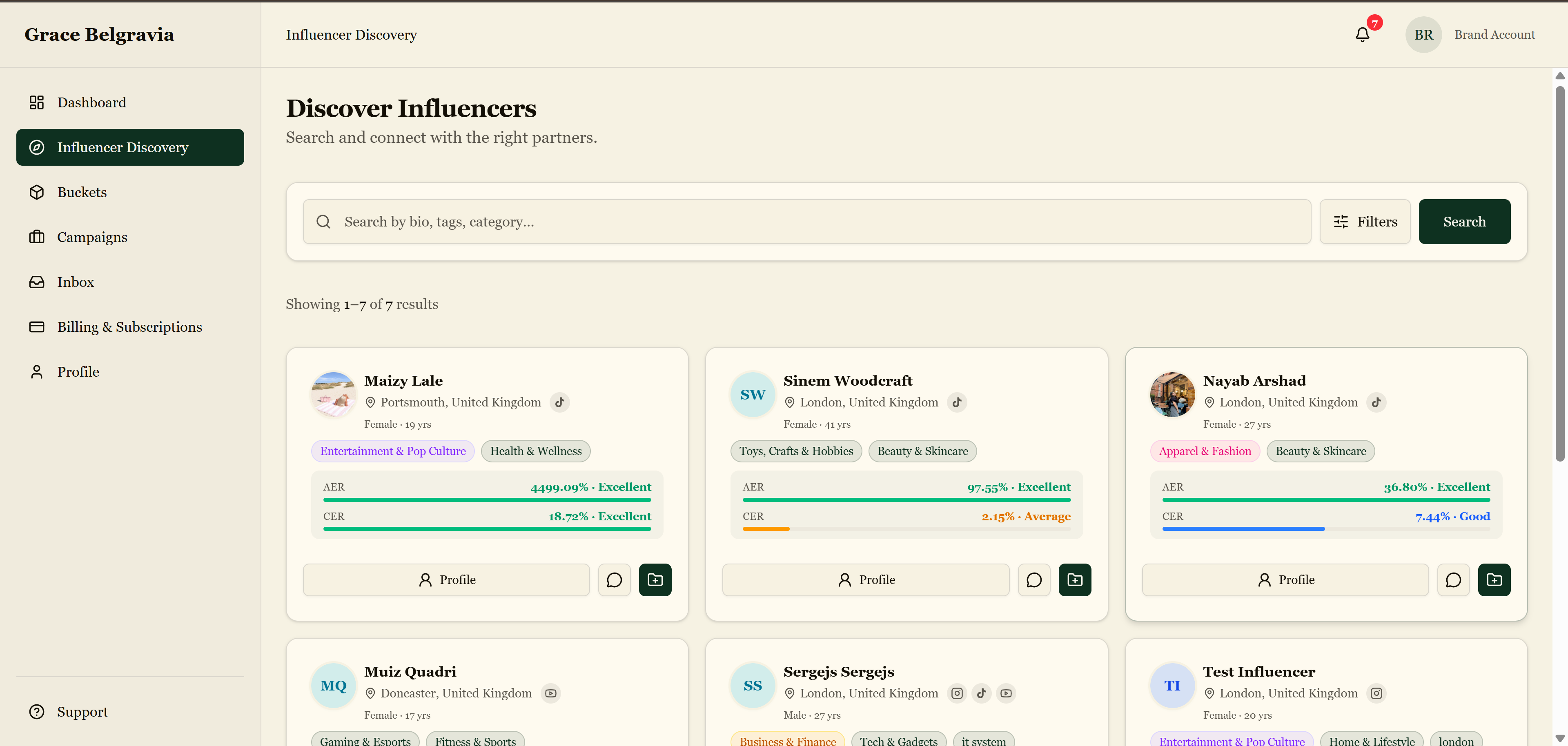This screenshot has height=746, width=1568.
Task: Click 'Showing 1–7 of 7 results' text
Action: [361, 304]
